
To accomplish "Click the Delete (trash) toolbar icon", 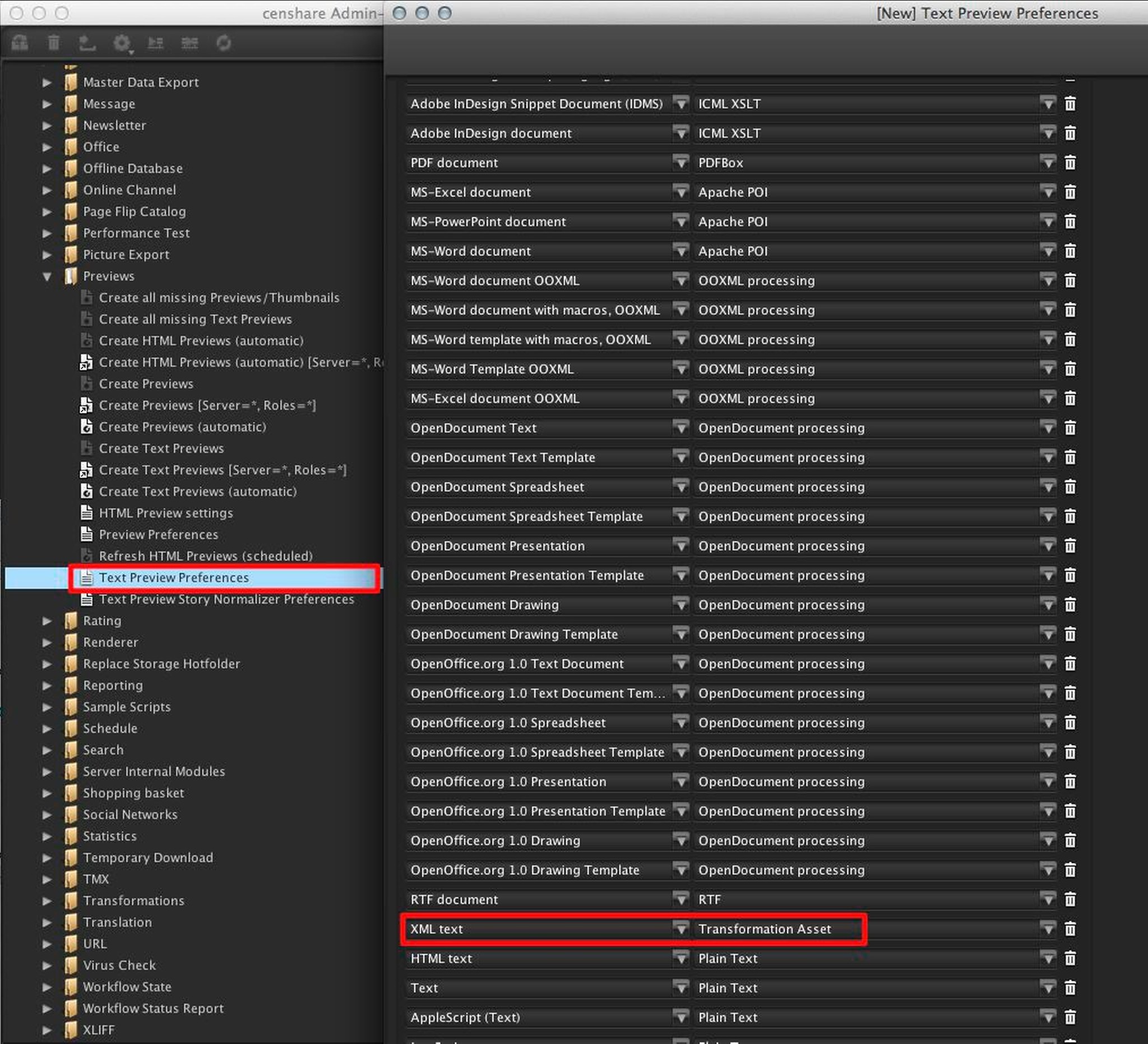I will pos(54,43).
